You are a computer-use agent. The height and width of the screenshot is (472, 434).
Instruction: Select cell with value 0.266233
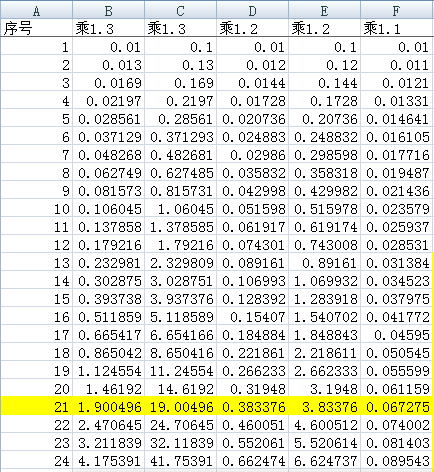point(252,371)
